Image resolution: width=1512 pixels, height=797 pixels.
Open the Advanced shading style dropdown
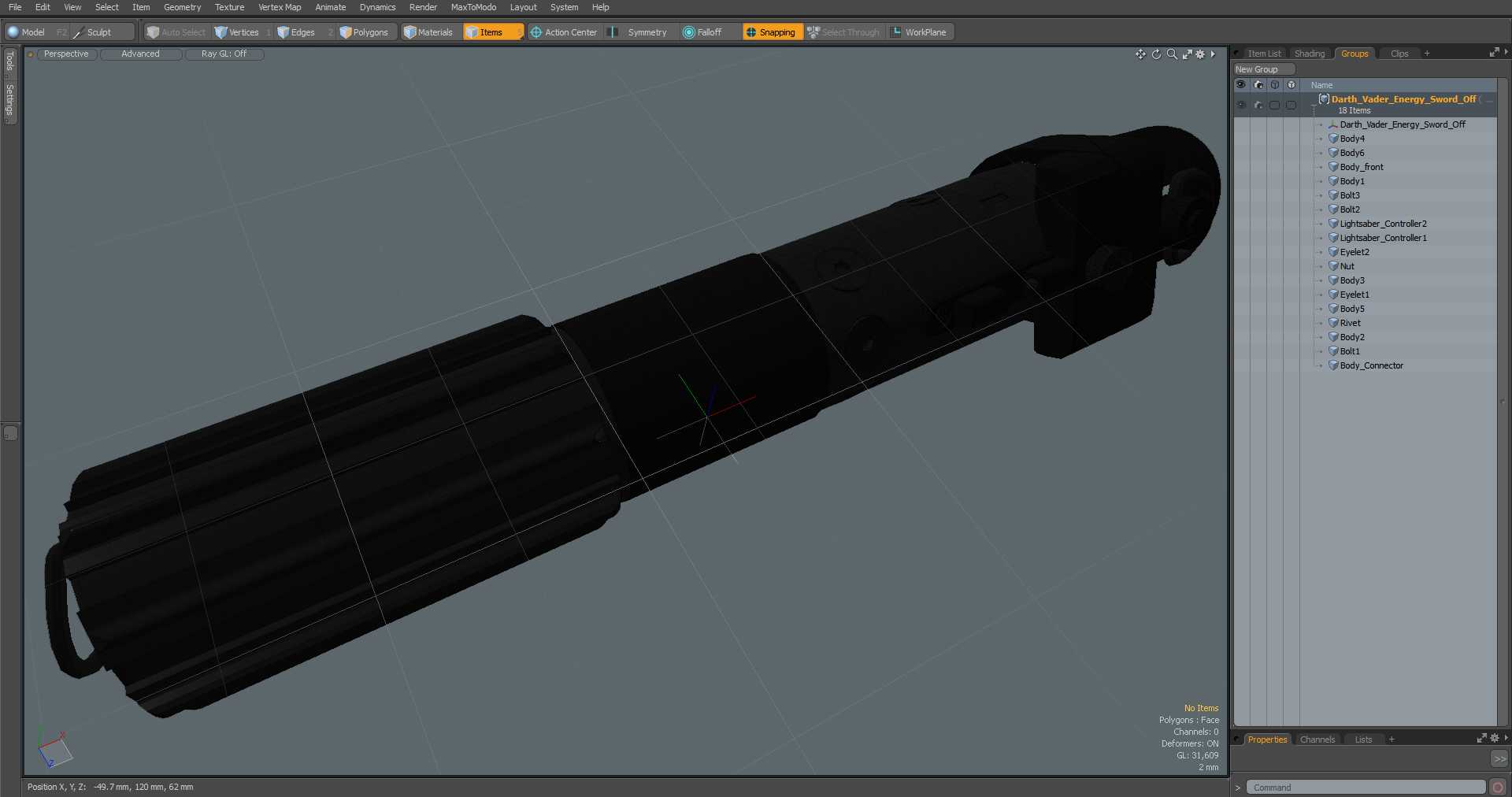140,54
